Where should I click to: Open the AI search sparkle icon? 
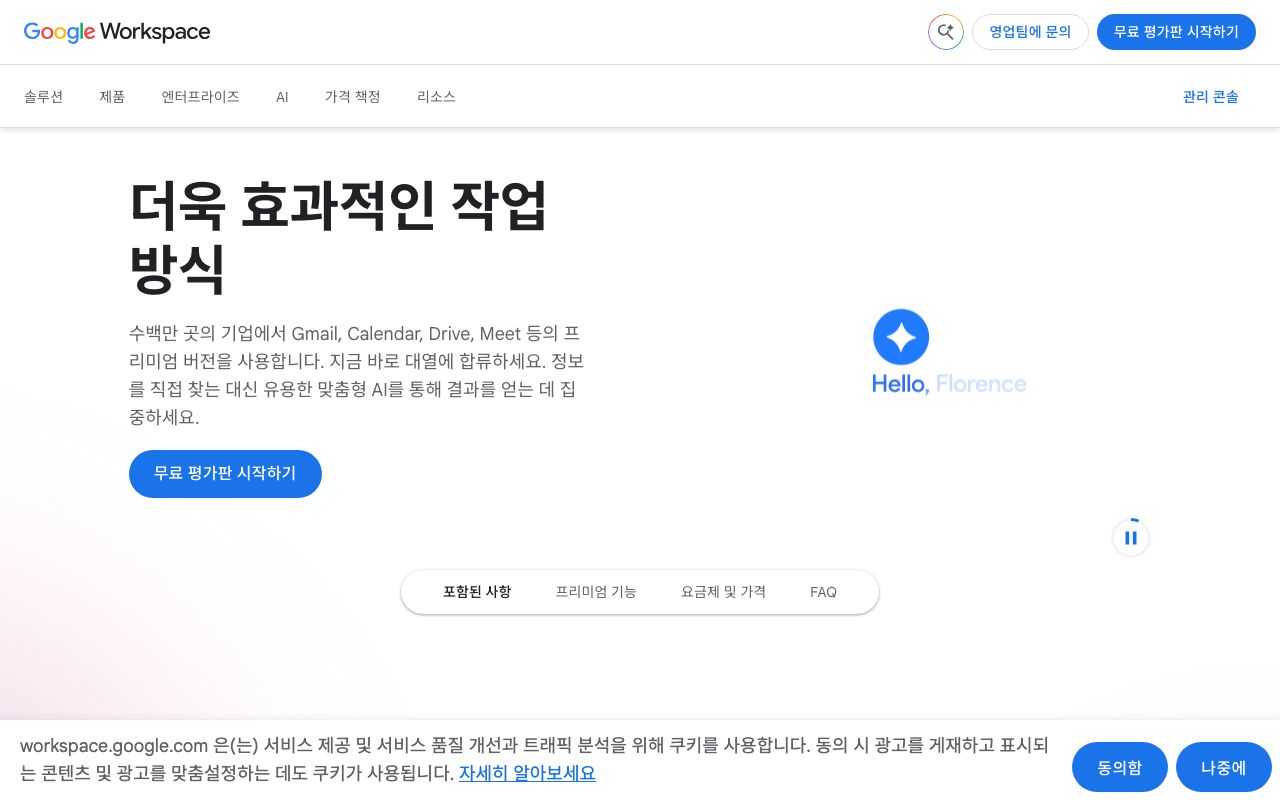click(x=946, y=32)
